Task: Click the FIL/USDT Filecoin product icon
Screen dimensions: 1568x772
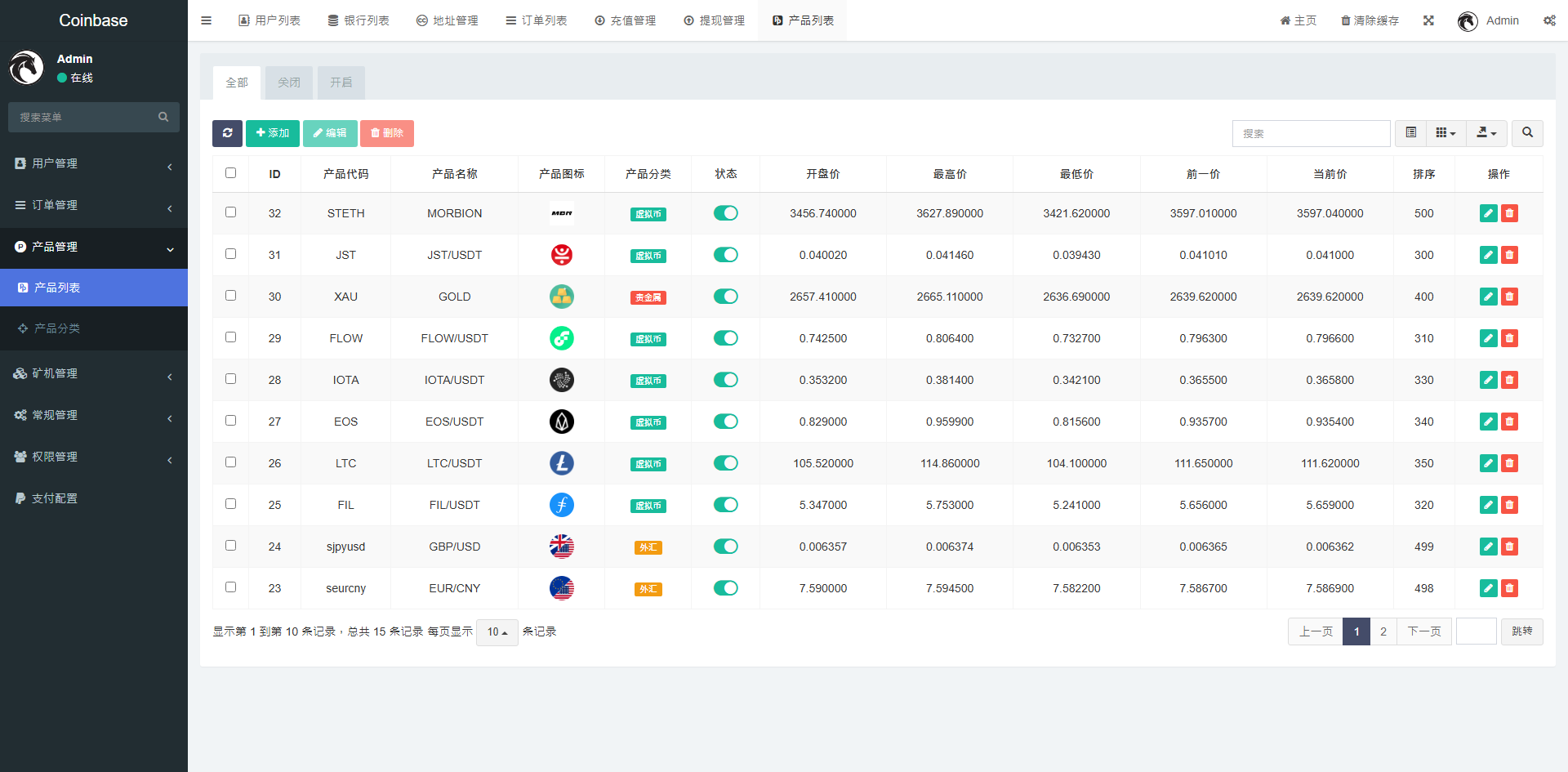Action: click(x=562, y=505)
